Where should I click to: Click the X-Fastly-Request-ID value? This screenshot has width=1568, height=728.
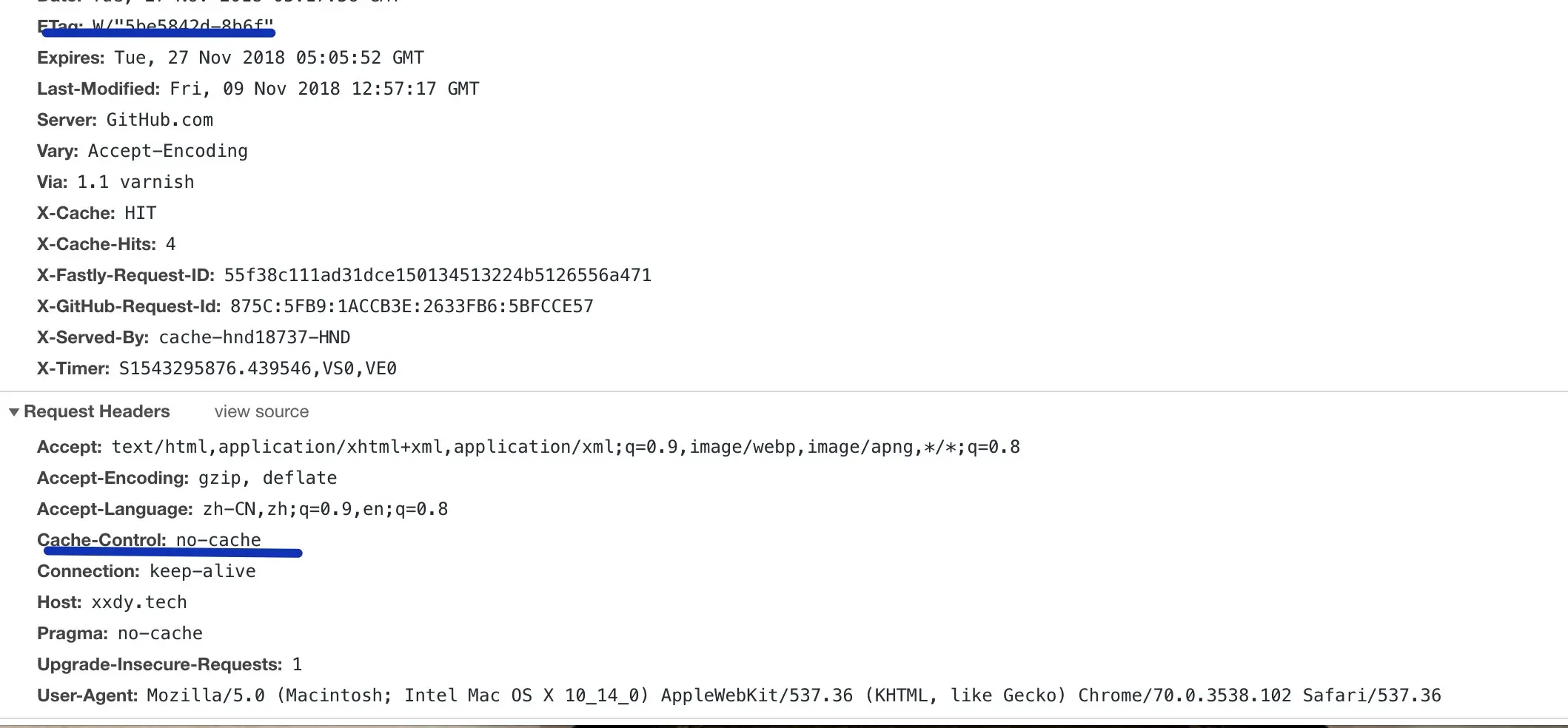pos(437,275)
